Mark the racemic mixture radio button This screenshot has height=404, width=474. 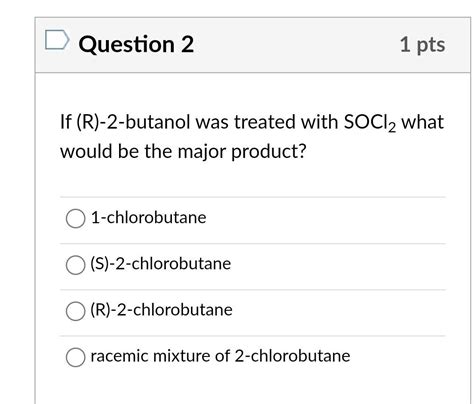(75, 357)
